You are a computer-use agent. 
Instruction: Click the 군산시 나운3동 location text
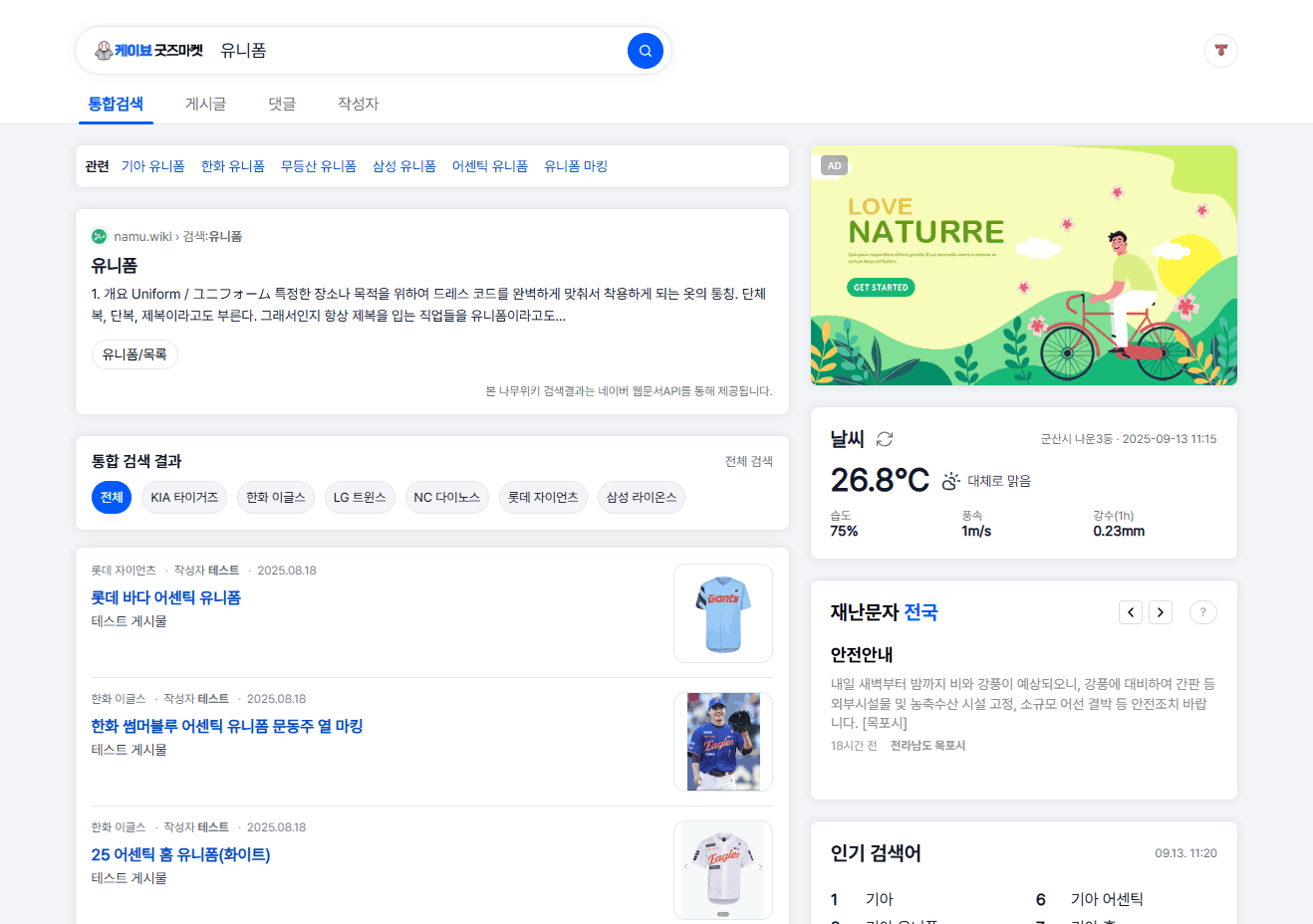click(x=1077, y=439)
